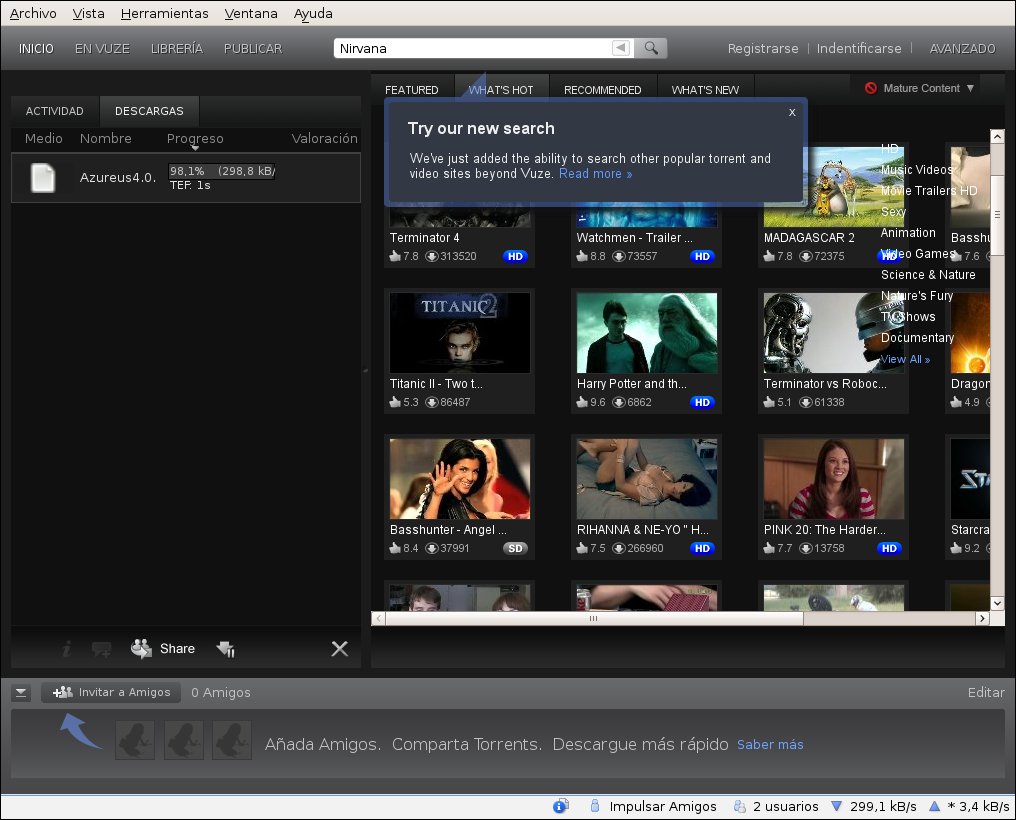Collapse the friends panel with arrow button

[x=22, y=692]
